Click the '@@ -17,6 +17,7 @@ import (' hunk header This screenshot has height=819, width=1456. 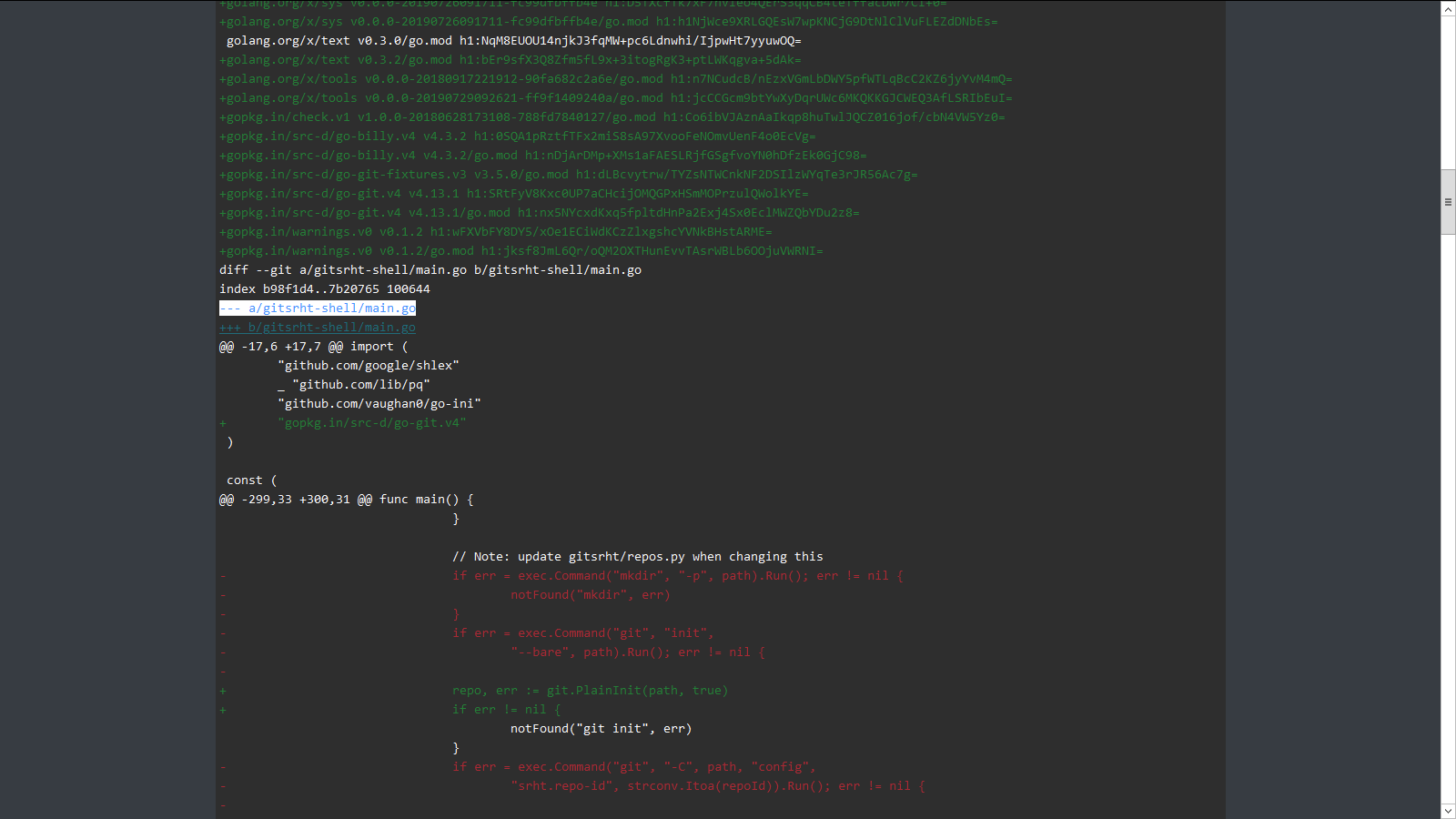click(313, 347)
